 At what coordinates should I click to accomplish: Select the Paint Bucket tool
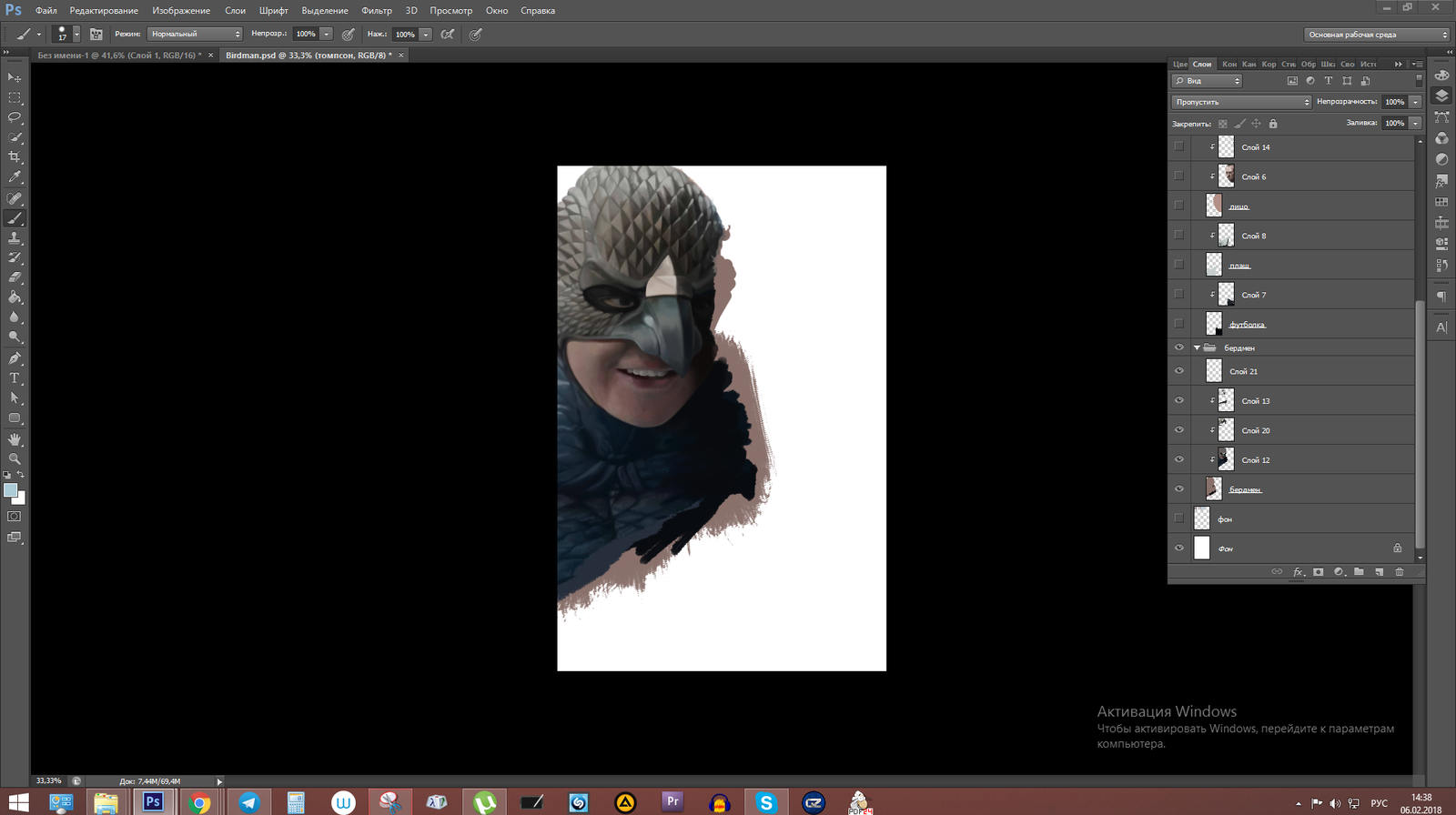point(15,297)
